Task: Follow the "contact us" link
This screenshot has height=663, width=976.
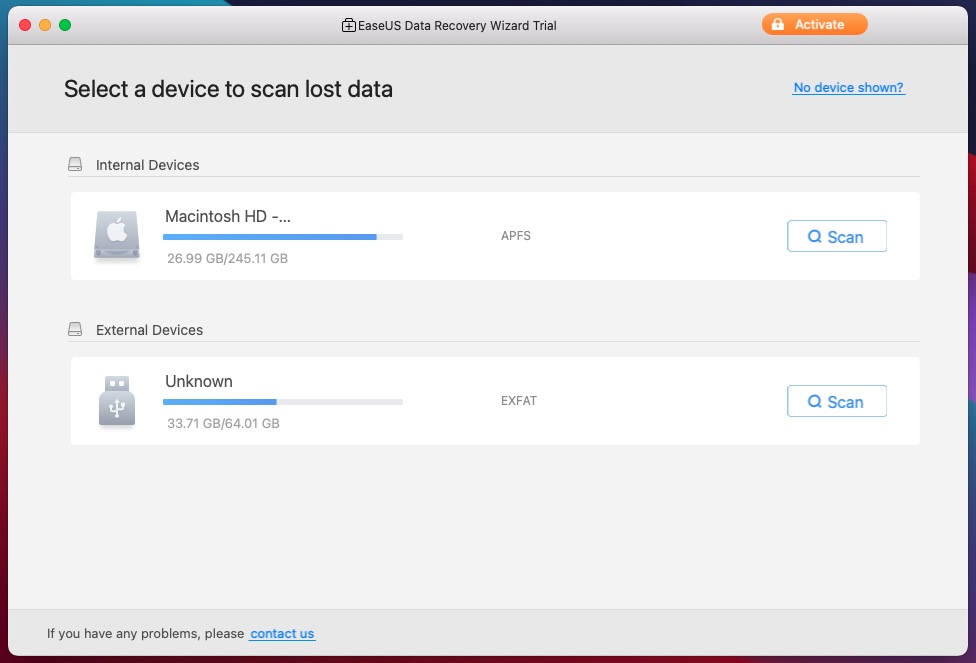Action: [282, 633]
